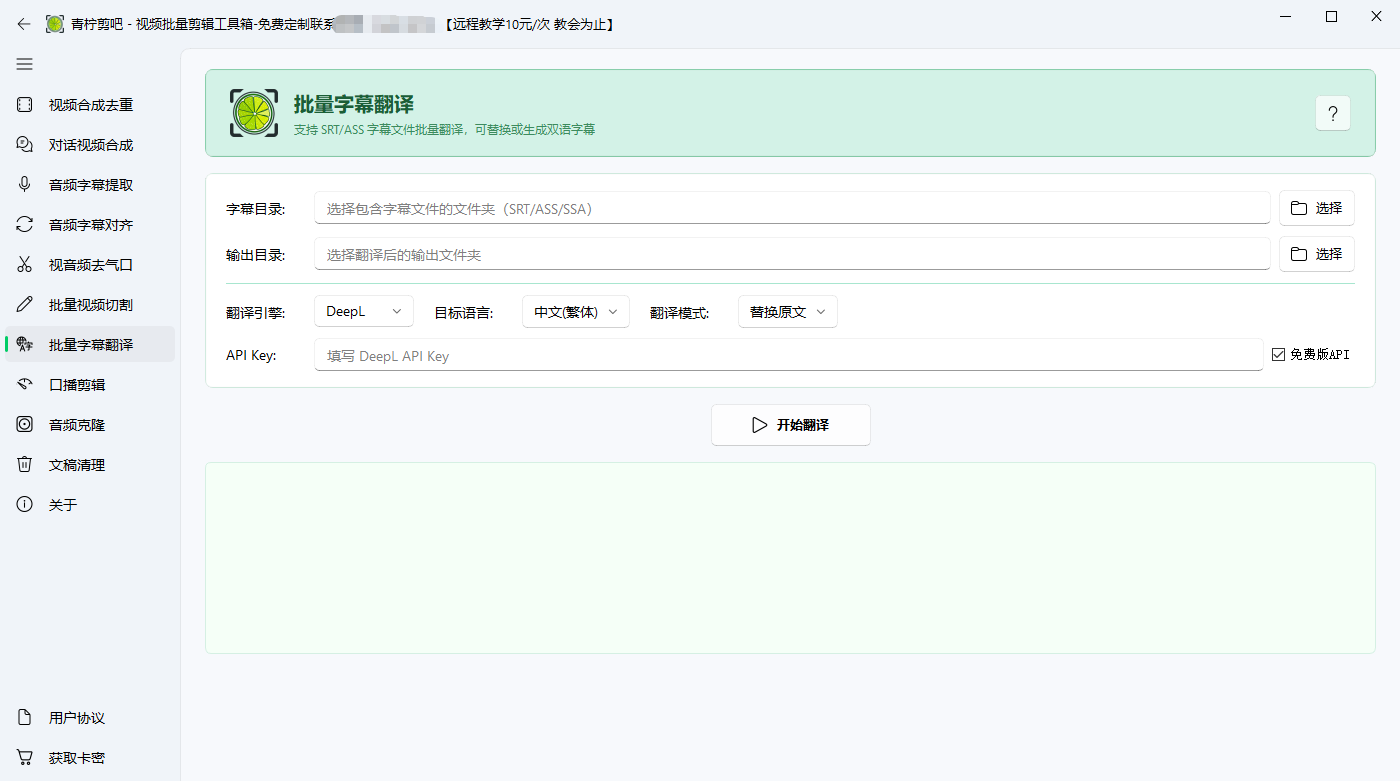Click the scissors icon beside 视音频去气口
Screen dimensions: 1400x781
click(25, 264)
